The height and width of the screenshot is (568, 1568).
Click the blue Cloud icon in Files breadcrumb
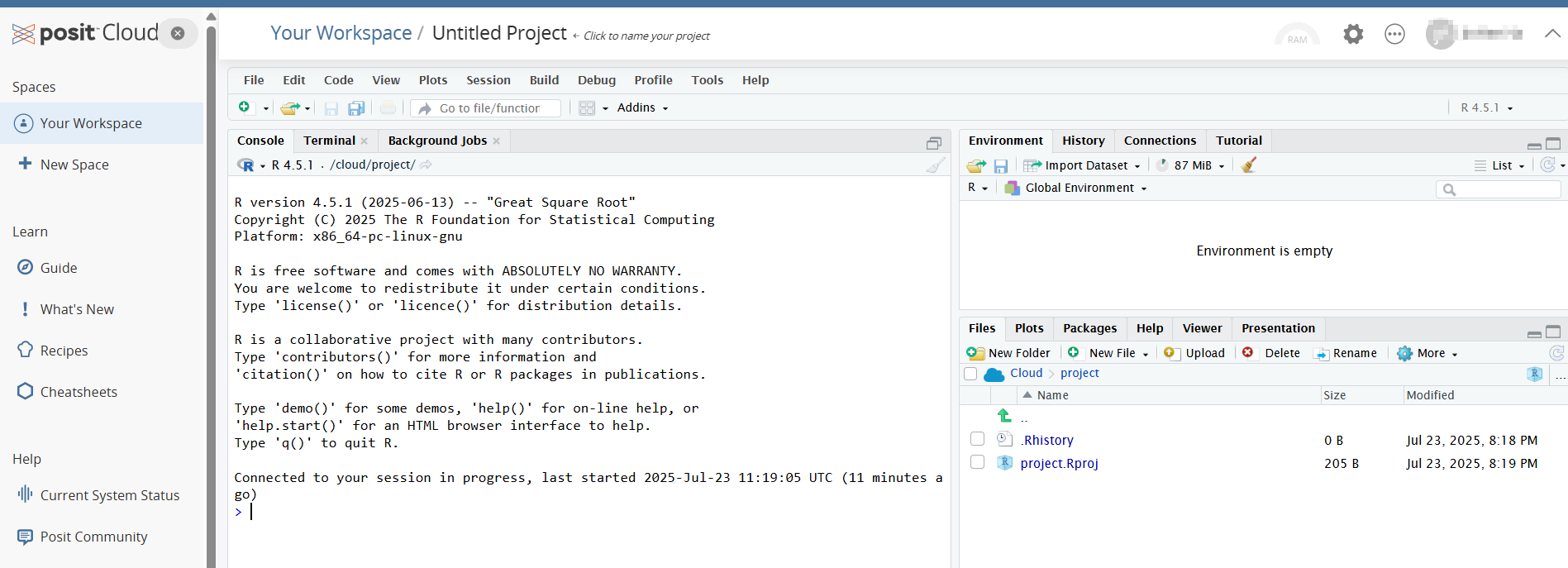pos(994,375)
